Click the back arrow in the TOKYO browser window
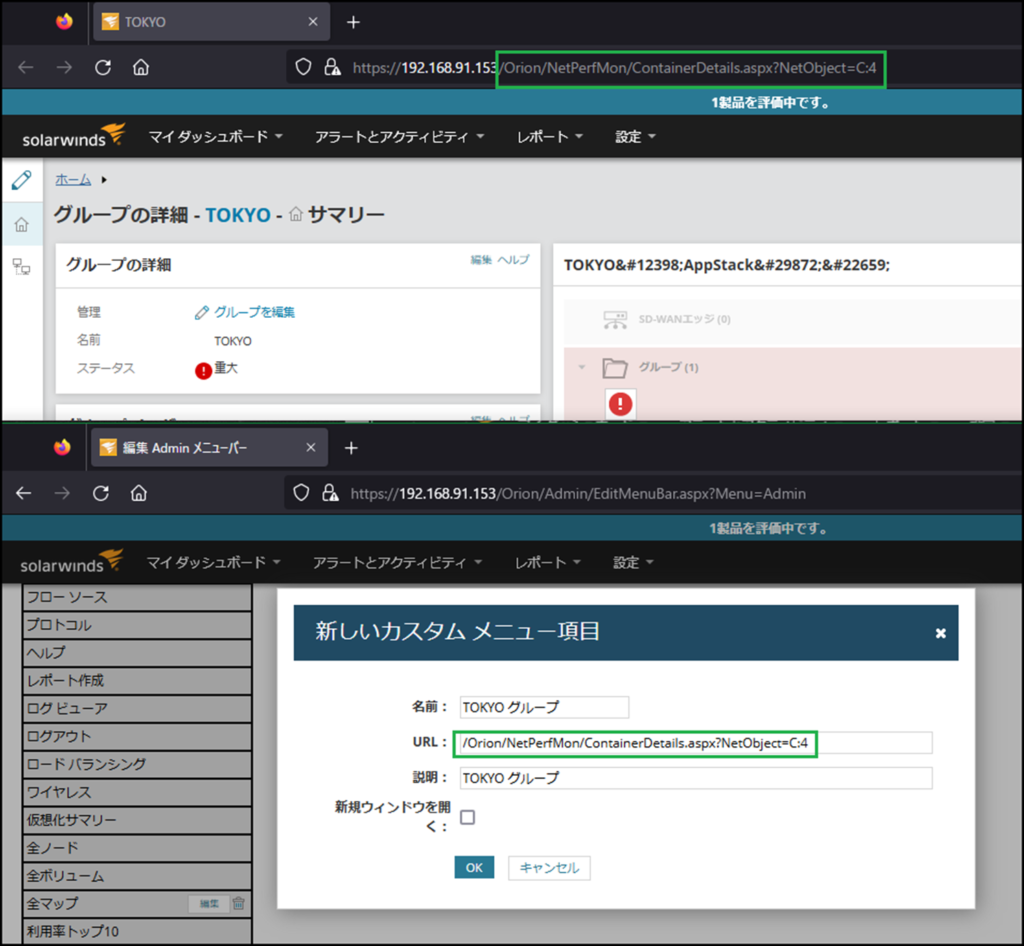The image size is (1024, 946). coord(25,67)
